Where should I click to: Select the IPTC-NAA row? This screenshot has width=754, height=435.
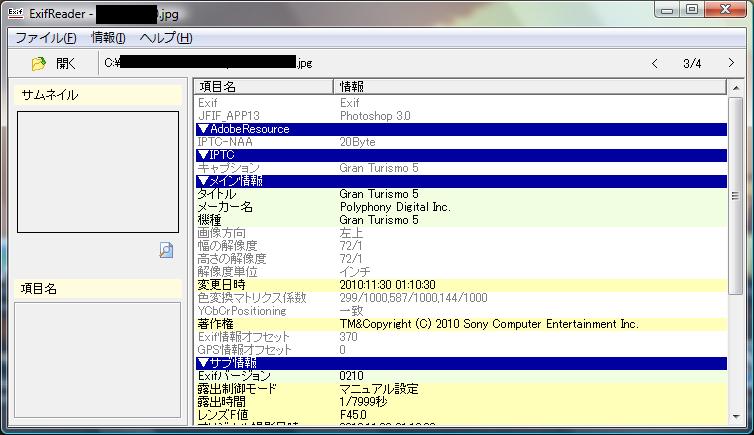pyautogui.click(x=462, y=142)
